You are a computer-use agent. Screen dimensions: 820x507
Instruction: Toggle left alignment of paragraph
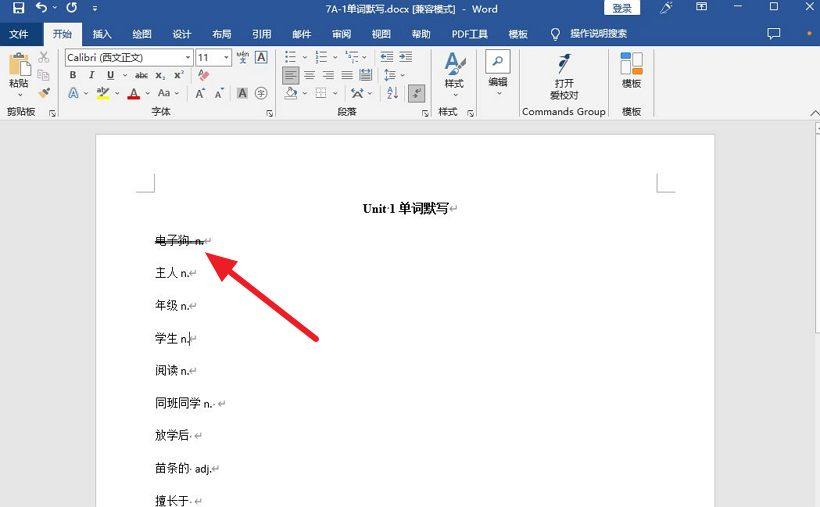(x=291, y=75)
